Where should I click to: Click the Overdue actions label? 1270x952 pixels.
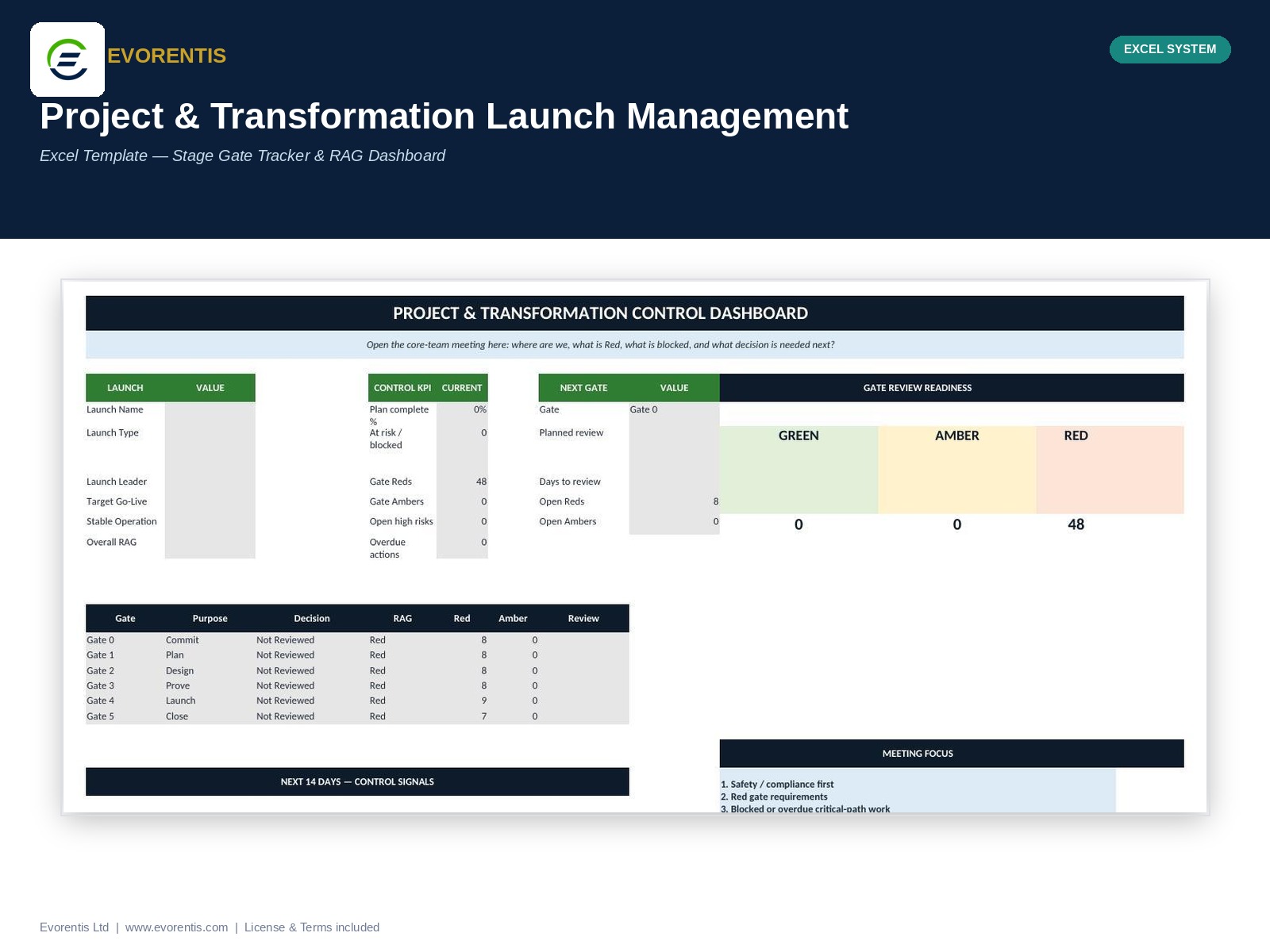(x=387, y=548)
